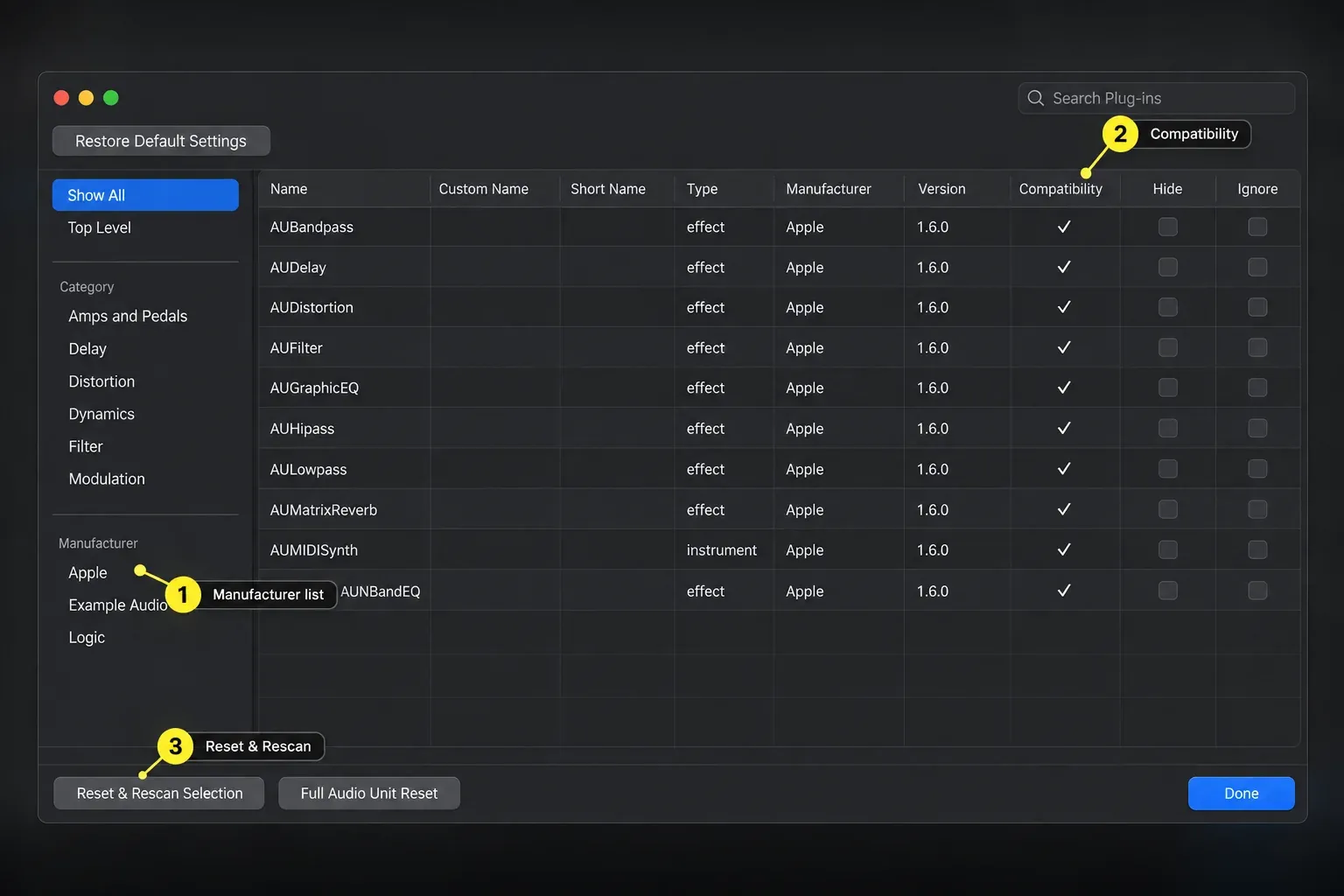1344x896 pixels.
Task: Enable Hide for AUDistortion
Action: point(1167,307)
